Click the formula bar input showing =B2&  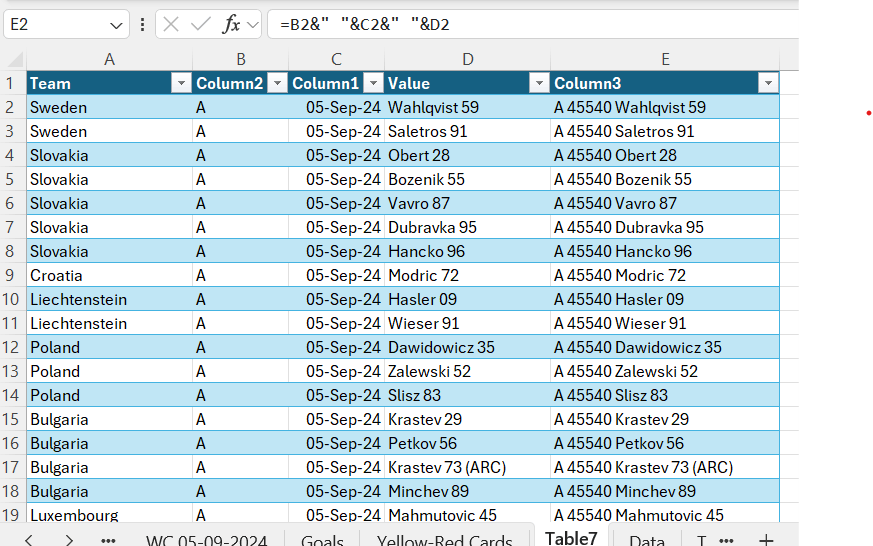tap(533, 24)
